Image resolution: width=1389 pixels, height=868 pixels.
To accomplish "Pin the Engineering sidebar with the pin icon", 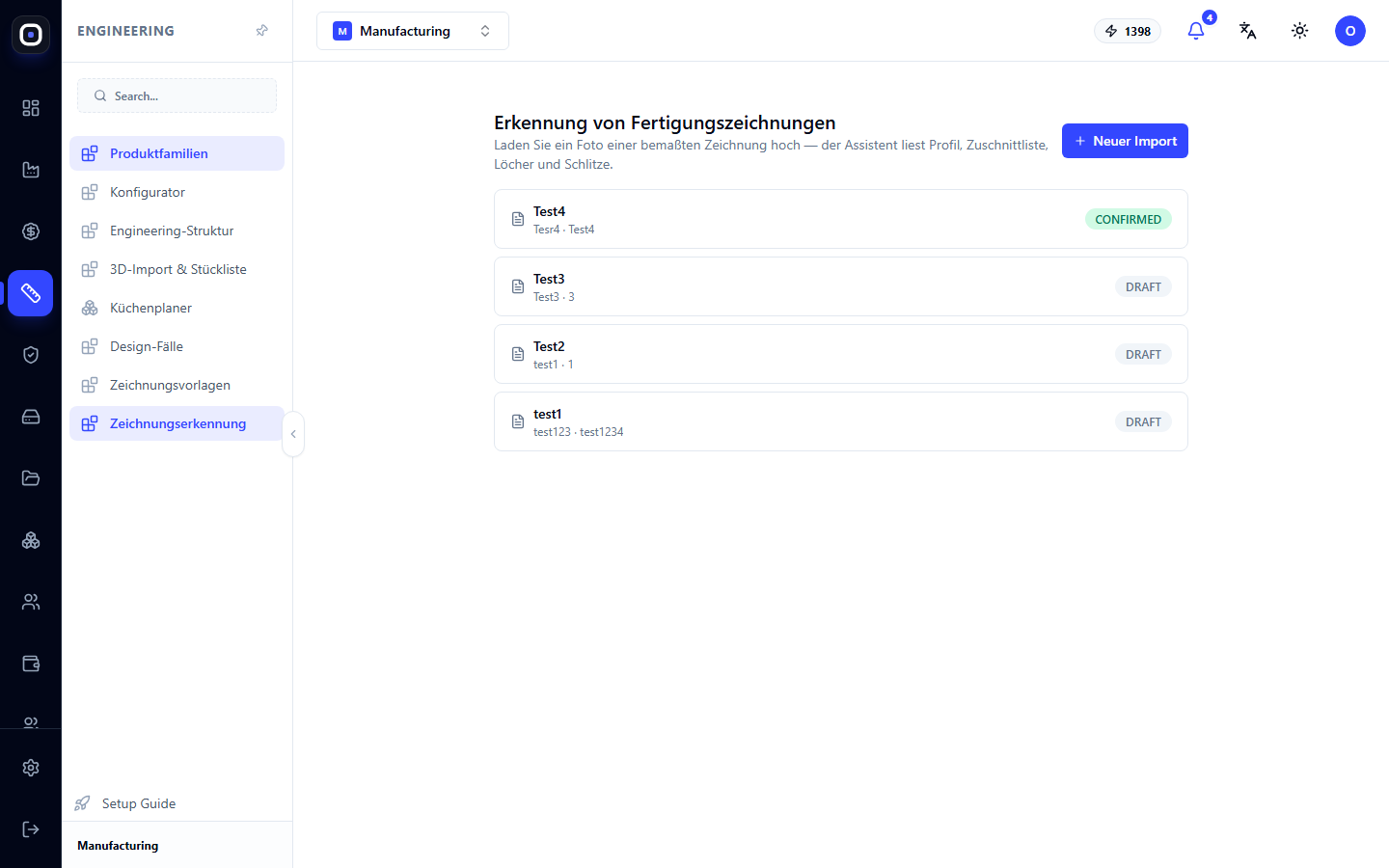I will pyautogui.click(x=261, y=31).
